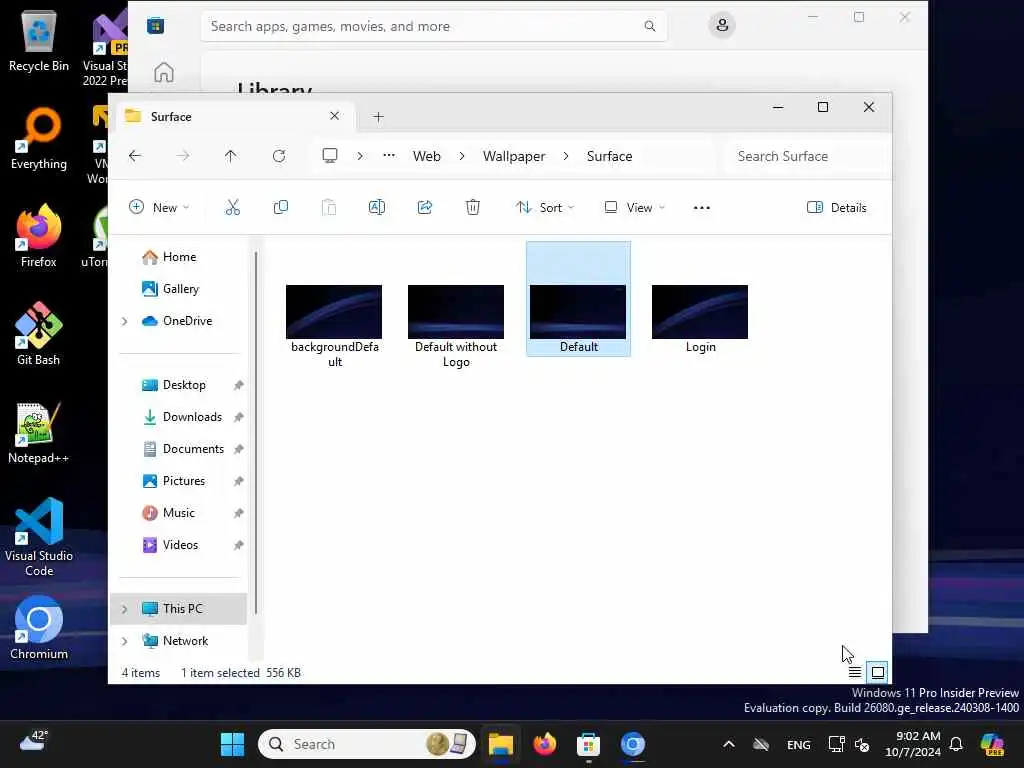Open the New dropdown menu
The height and width of the screenshot is (768, 1024).
tap(159, 208)
